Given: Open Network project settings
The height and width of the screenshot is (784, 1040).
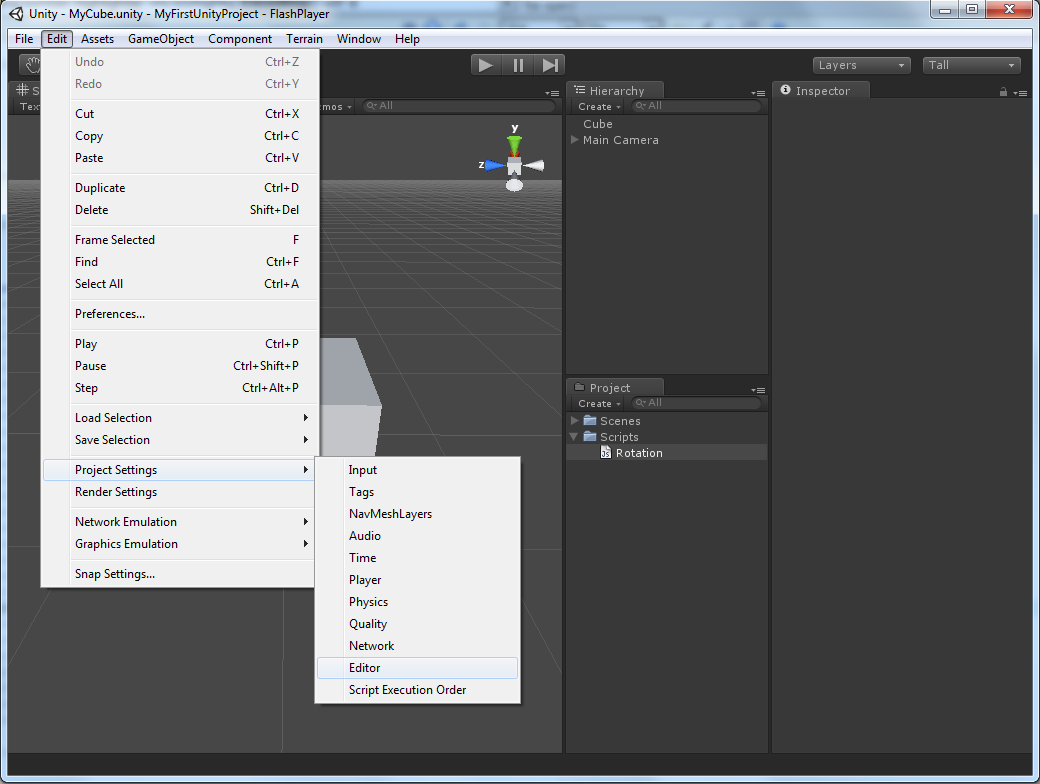Looking at the screenshot, I should click(x=417, y=646).
